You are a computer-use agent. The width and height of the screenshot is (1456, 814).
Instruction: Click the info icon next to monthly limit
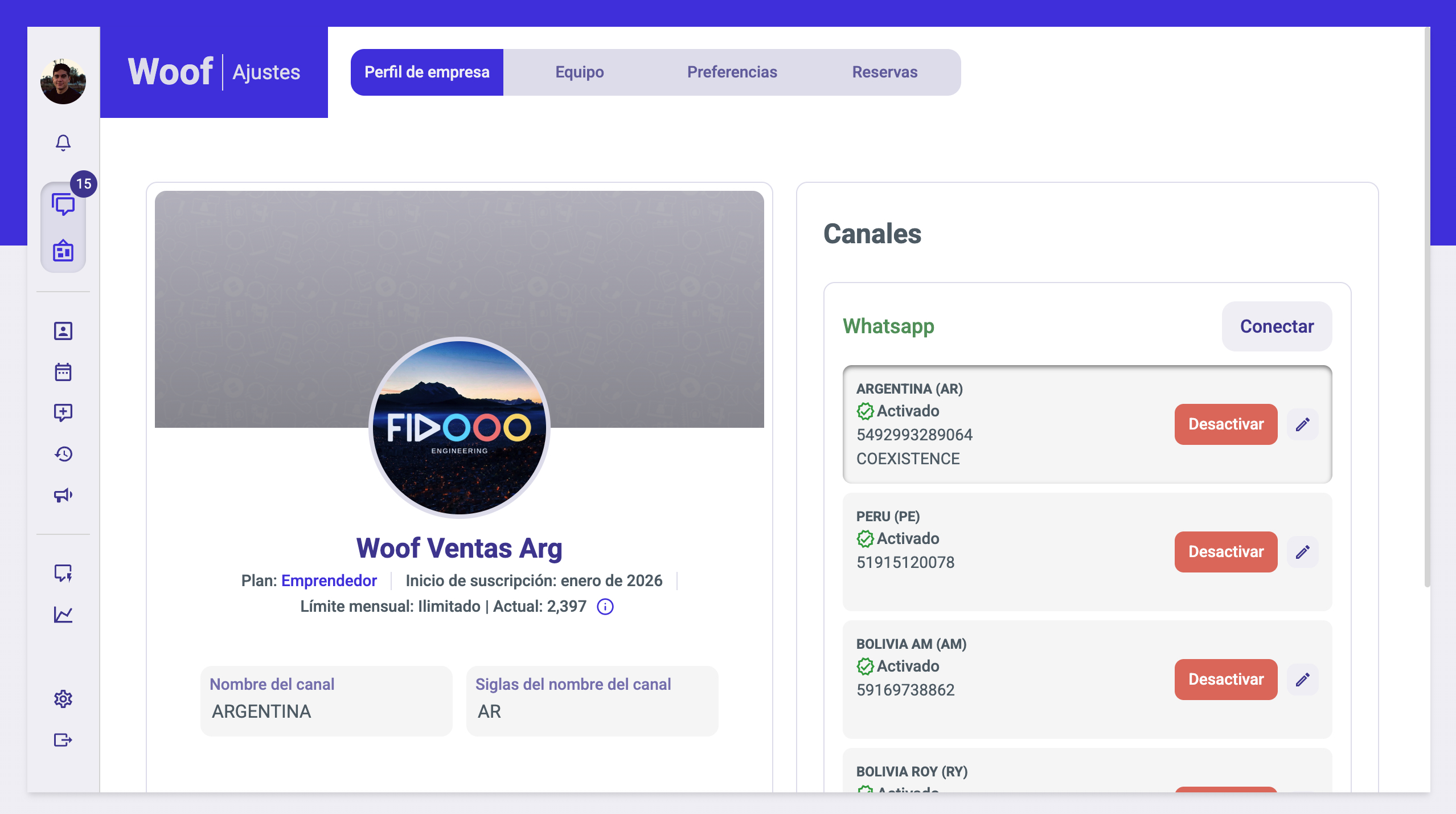(x=605, y=607)
